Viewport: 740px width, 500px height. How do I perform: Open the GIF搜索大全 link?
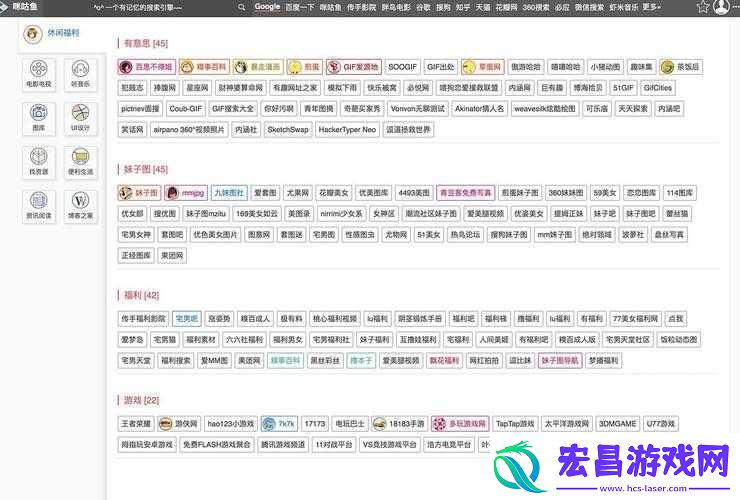[x=233, y=109]
